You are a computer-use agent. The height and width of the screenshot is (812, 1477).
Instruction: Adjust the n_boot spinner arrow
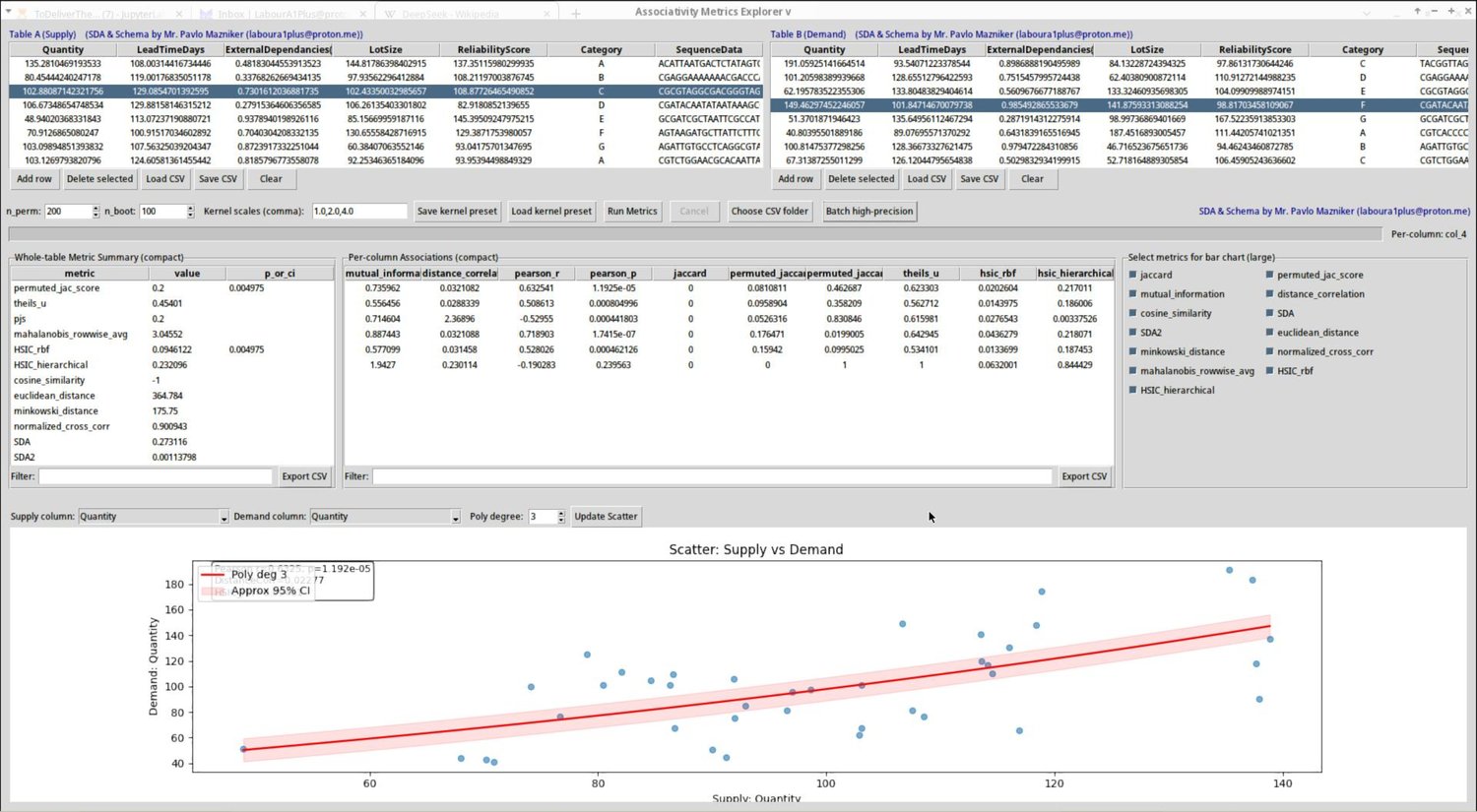(x=190, y=212)
